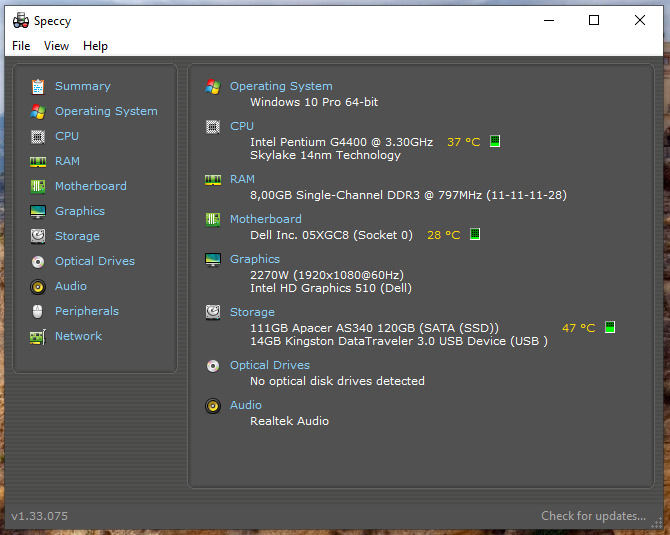
Task: Click the Summary clipboard icon in sidebar
Action: coord(38,87)
